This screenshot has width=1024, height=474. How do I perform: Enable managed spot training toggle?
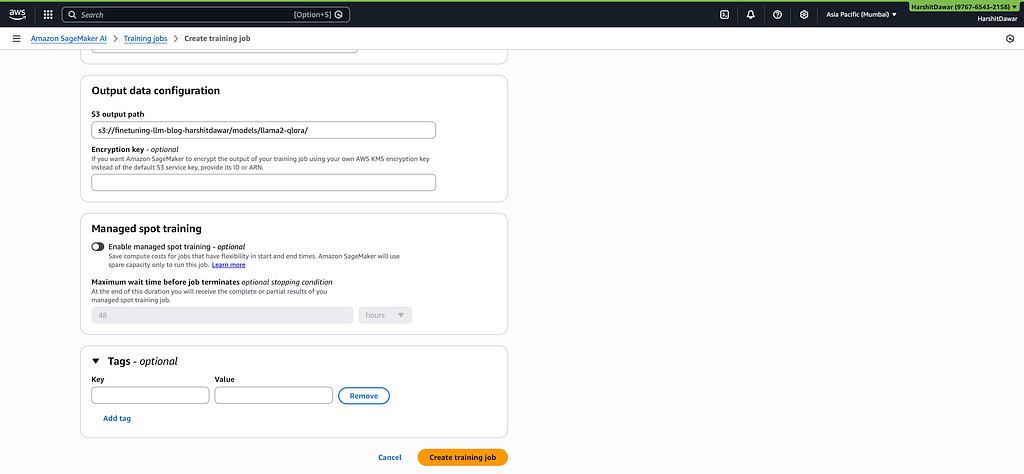click(98, 247)
